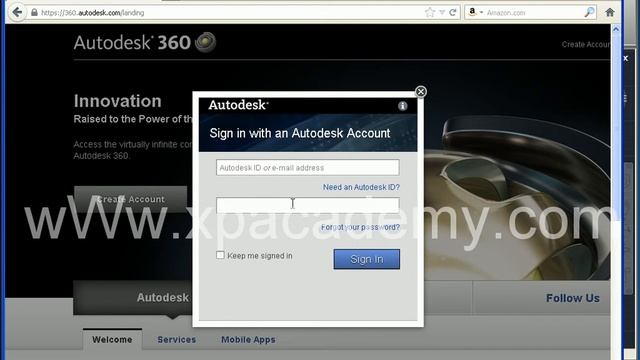Open the Need an Autodesk ID link
Image resolution: width=640 pixels, height=360 pixels.
pos(361,187)
